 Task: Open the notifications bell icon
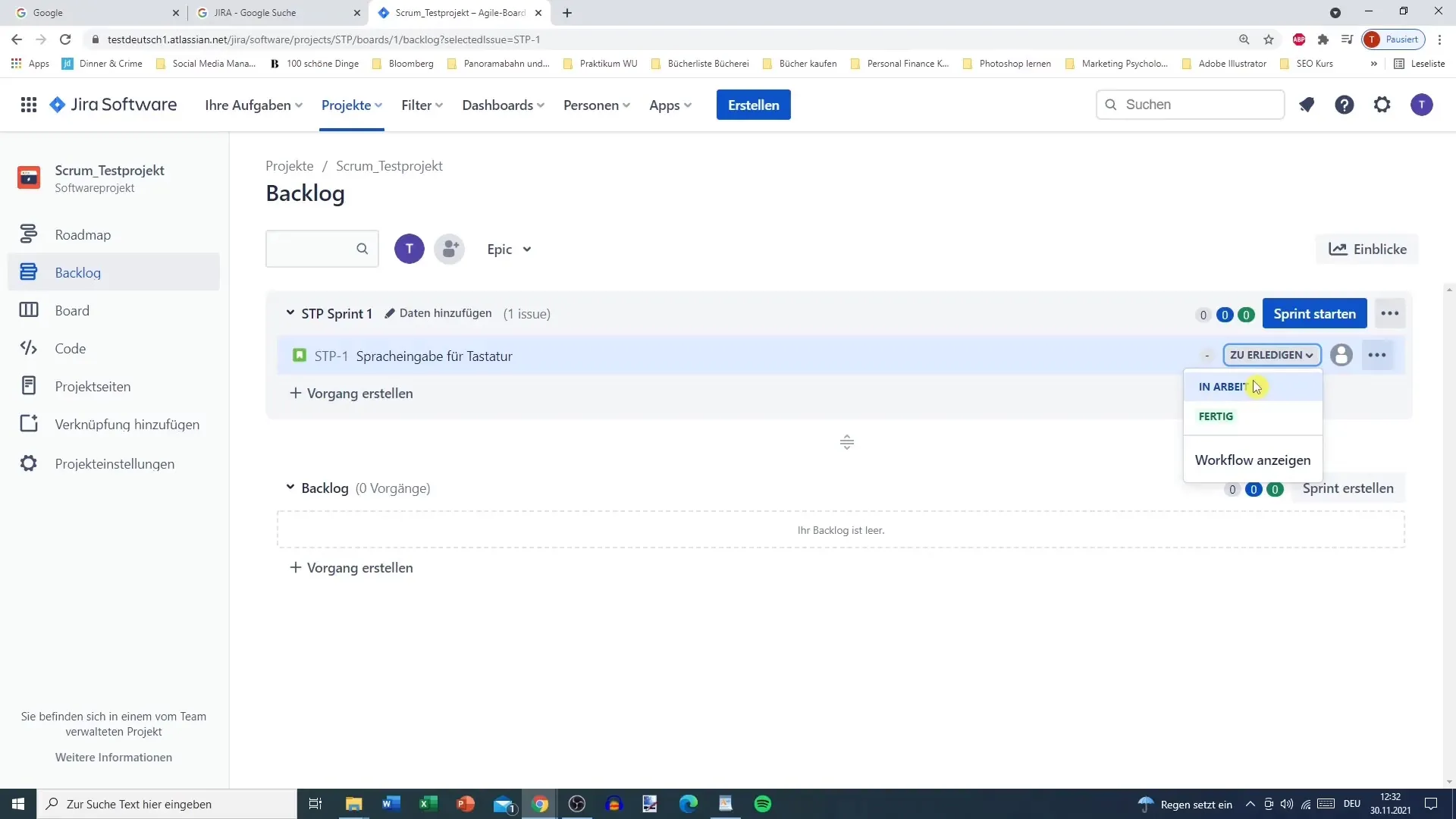point(1306,105)
